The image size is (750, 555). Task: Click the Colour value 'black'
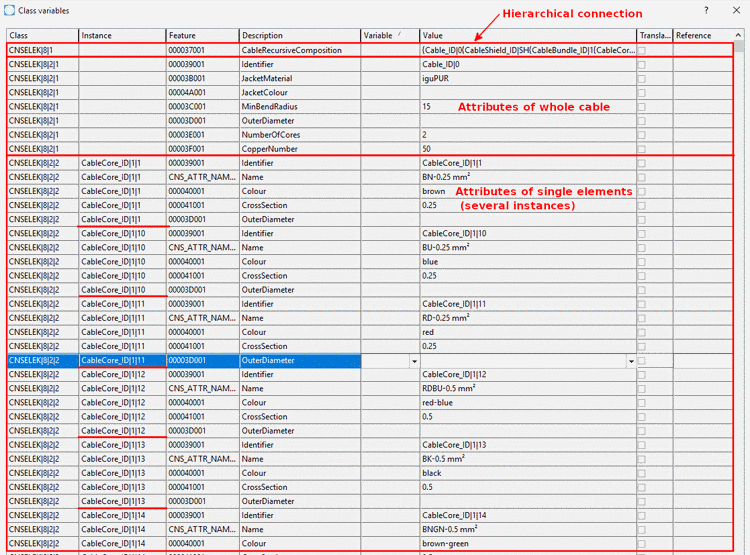click(528, 473)
